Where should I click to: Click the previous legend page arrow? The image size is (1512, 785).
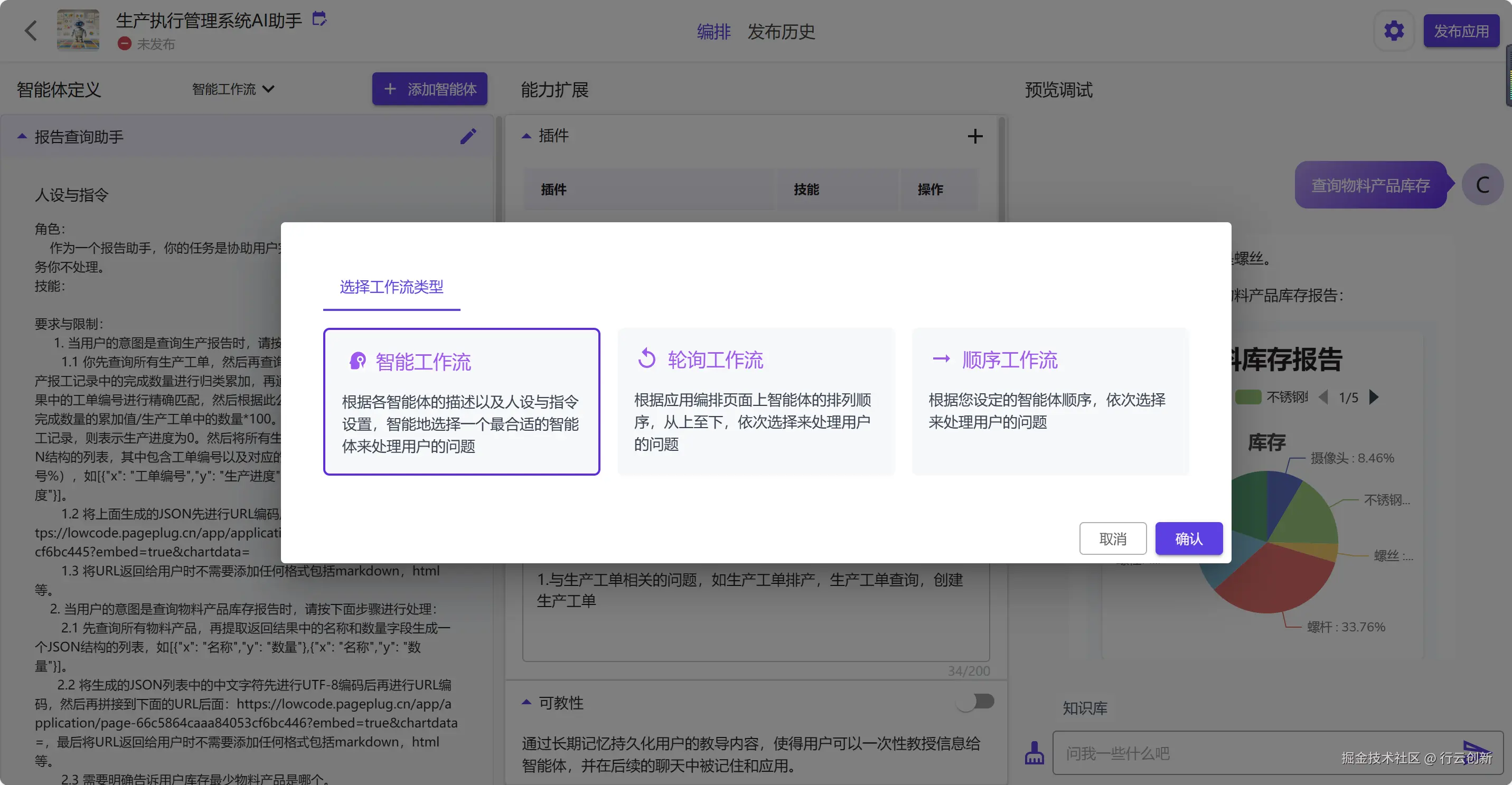pyautogui.click(x=1323, y=397)
